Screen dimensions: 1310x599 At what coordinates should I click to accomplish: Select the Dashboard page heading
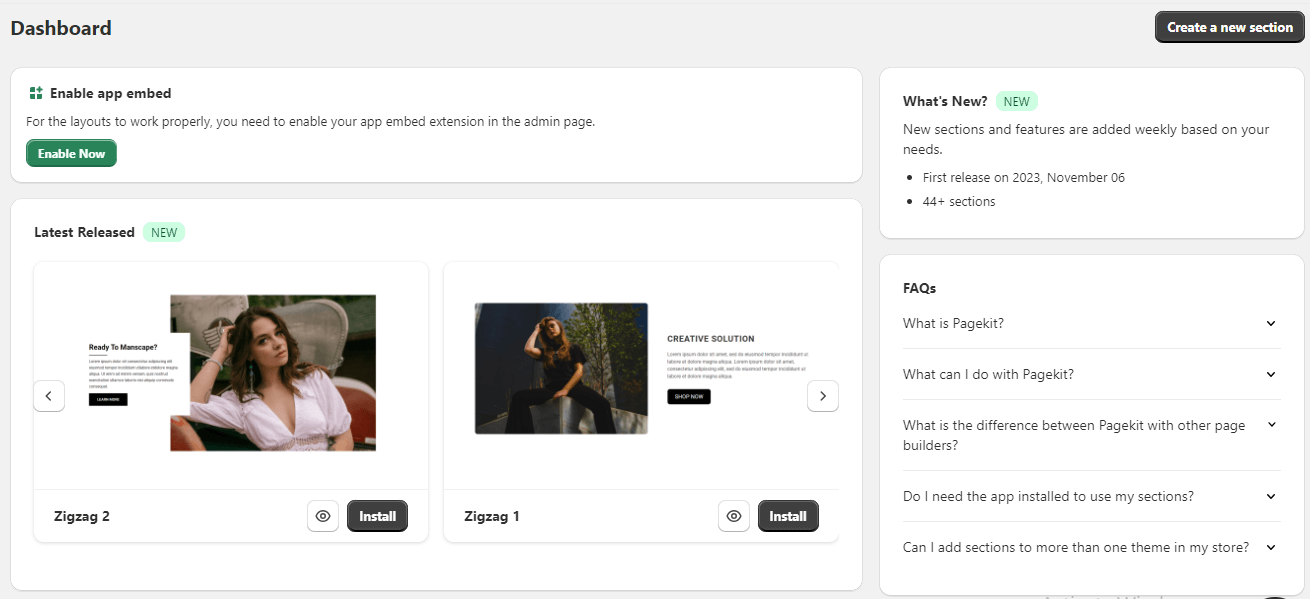pyautogui.click(x=61, y=28)
